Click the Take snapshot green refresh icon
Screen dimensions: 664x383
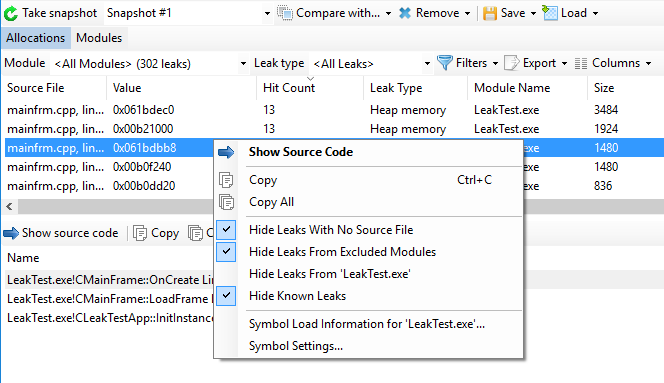[x=11, y=14]
